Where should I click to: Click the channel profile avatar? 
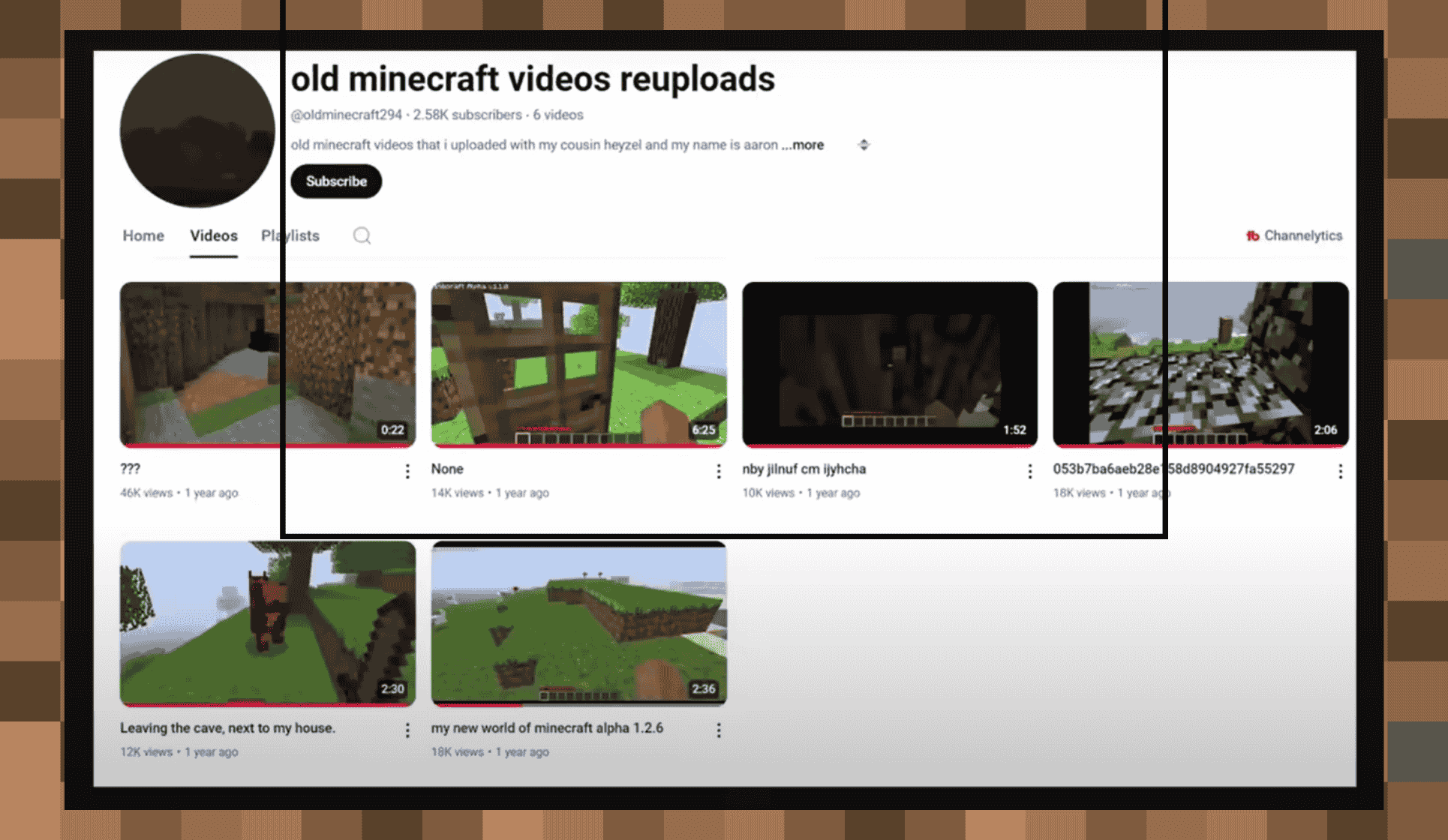(x=197, y=130)
